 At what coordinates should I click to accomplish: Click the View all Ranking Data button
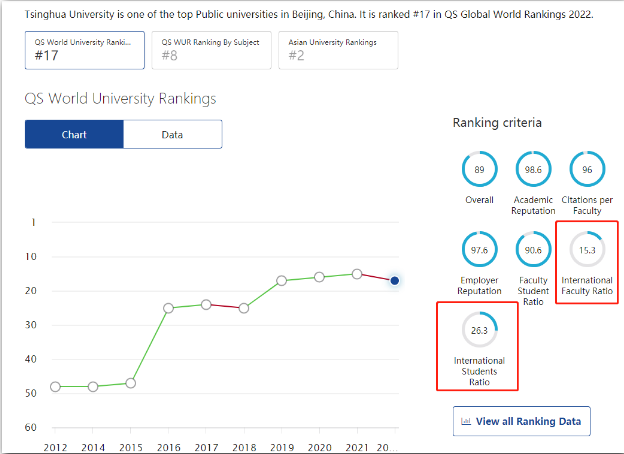(521, 421)
